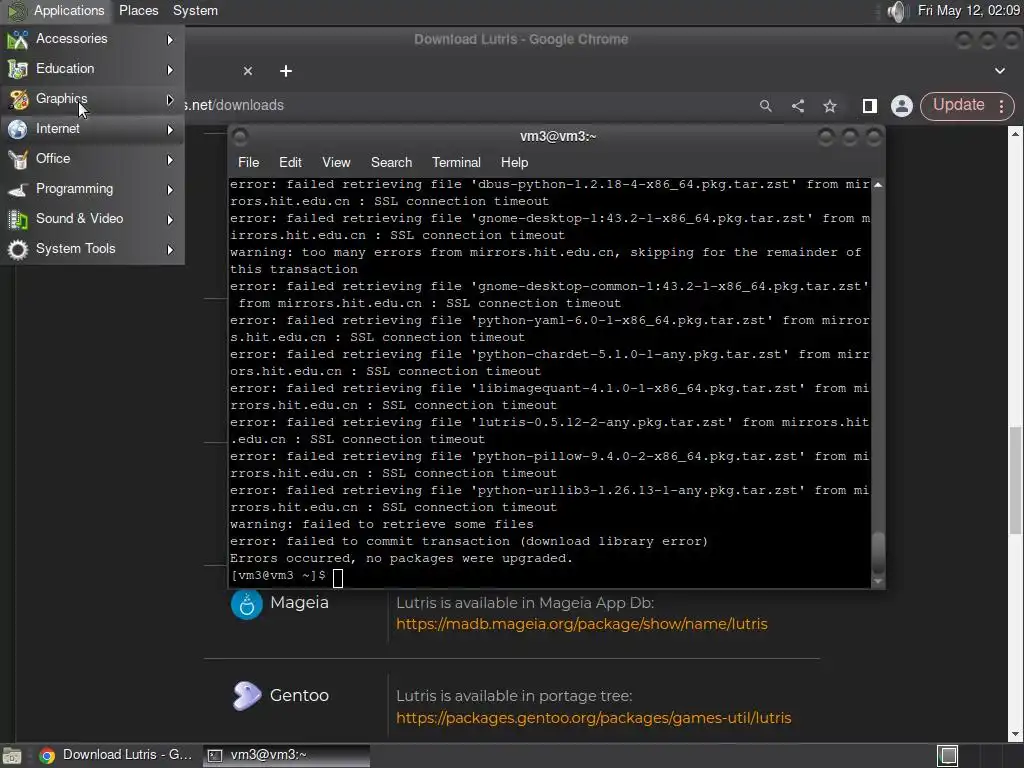Open the Terminal menu in terminal window

[x=456, y=163]
